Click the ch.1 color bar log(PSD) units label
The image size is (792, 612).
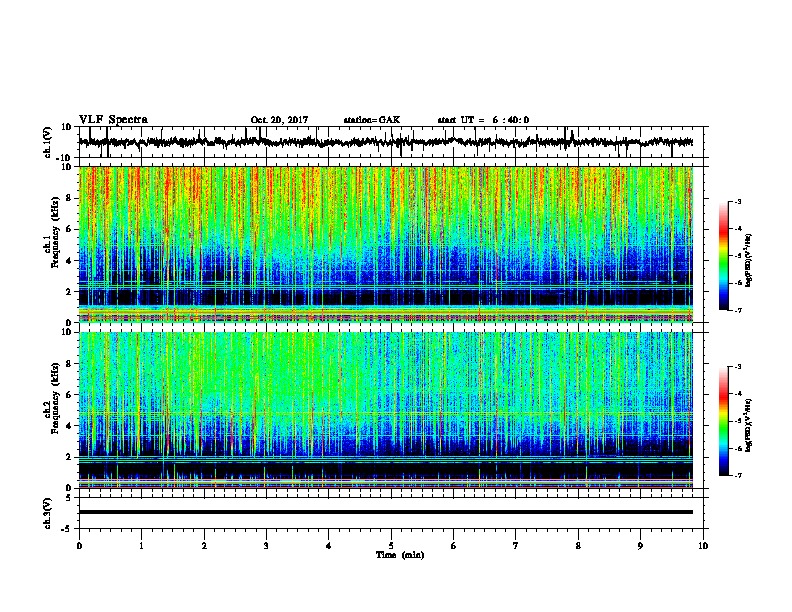[x=748, y=260]
